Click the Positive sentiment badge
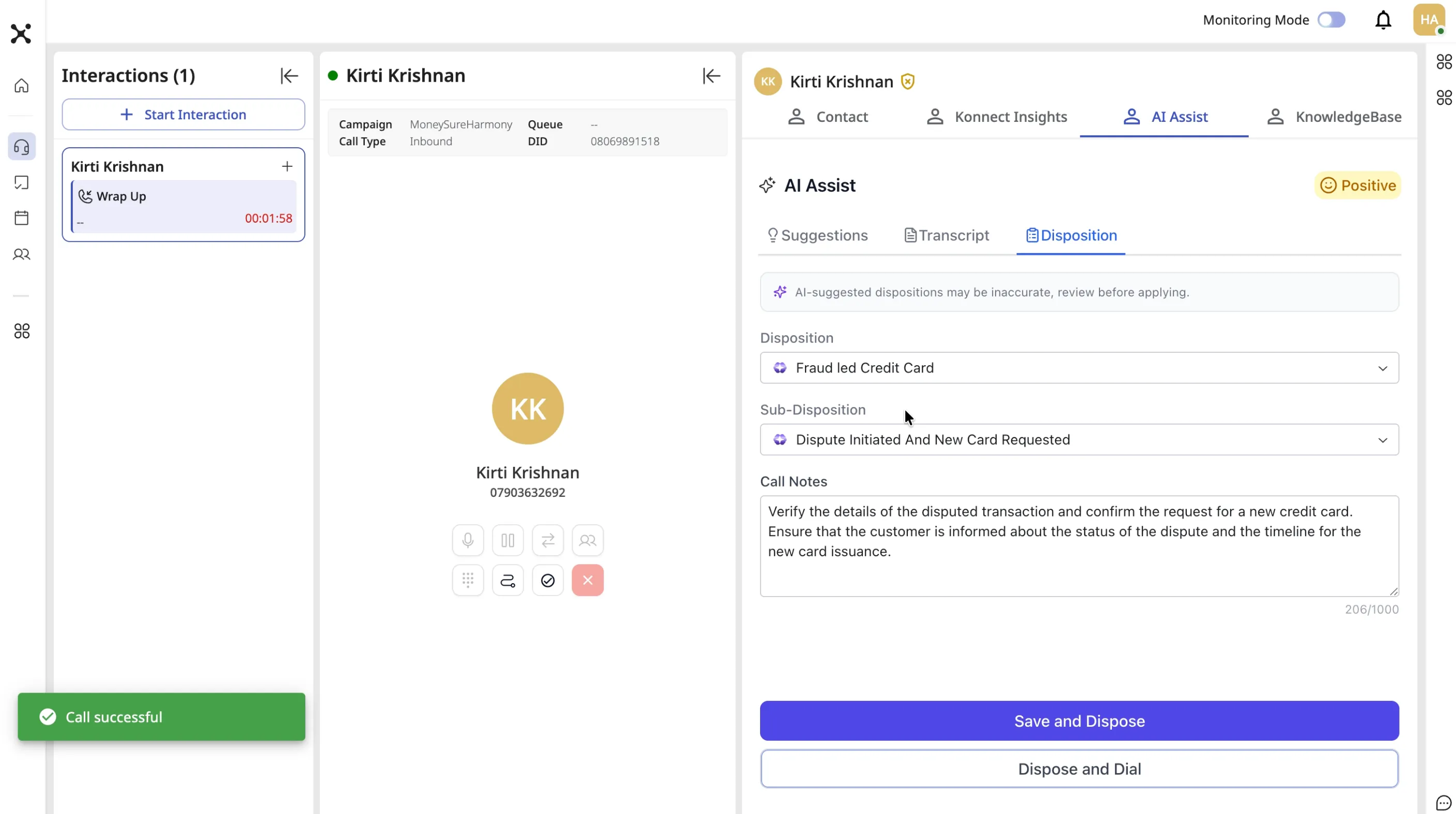The image size is (1456, 814). point(1357,185)
